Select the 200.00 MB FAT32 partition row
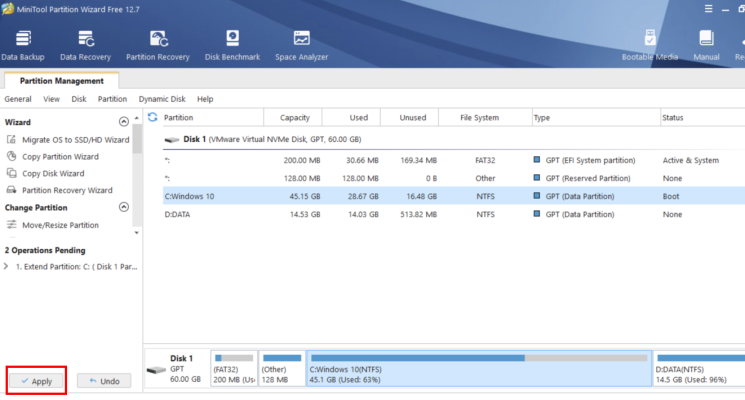 pyautogui.click(x=454, y=160)
